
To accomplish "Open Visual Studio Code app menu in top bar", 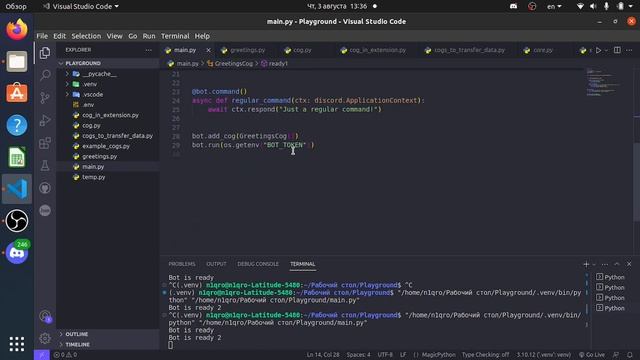I will click(x=81, y=7).
